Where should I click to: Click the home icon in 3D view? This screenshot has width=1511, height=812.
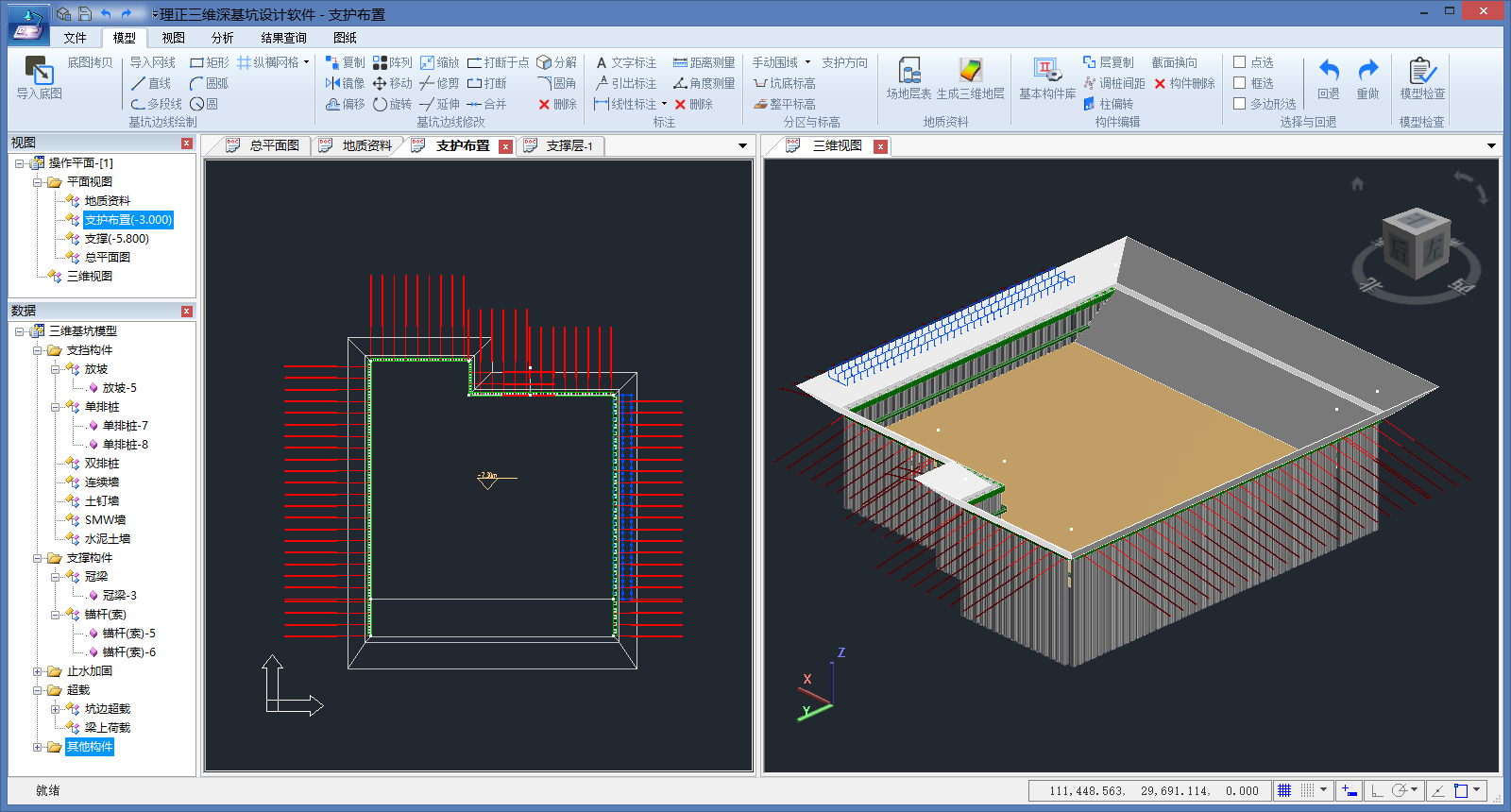1357,184
